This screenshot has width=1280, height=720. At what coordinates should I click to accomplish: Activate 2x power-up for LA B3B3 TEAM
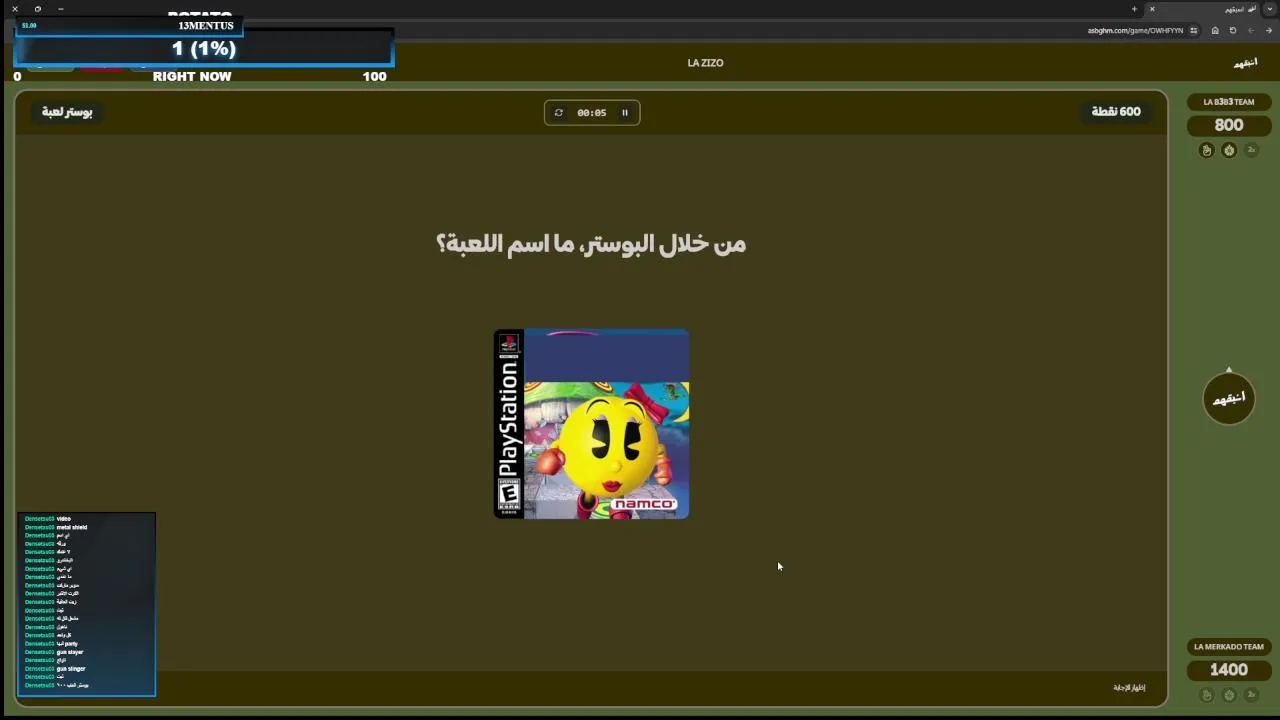point(1251,150)
